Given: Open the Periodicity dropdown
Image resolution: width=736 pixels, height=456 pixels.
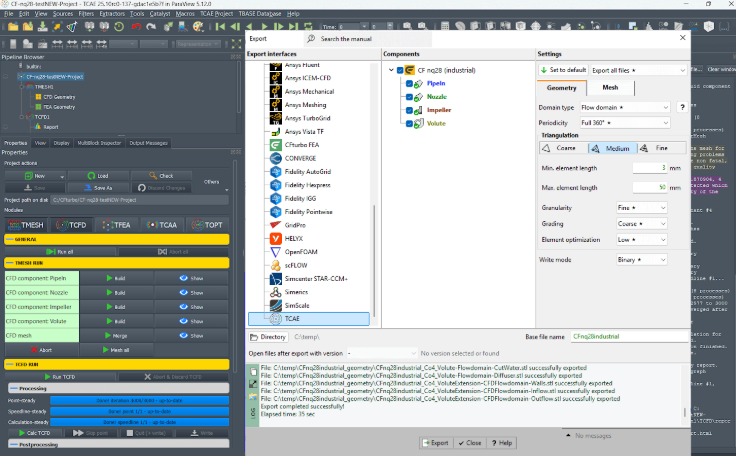Looking at the screenshot, I should coord(625,123).
